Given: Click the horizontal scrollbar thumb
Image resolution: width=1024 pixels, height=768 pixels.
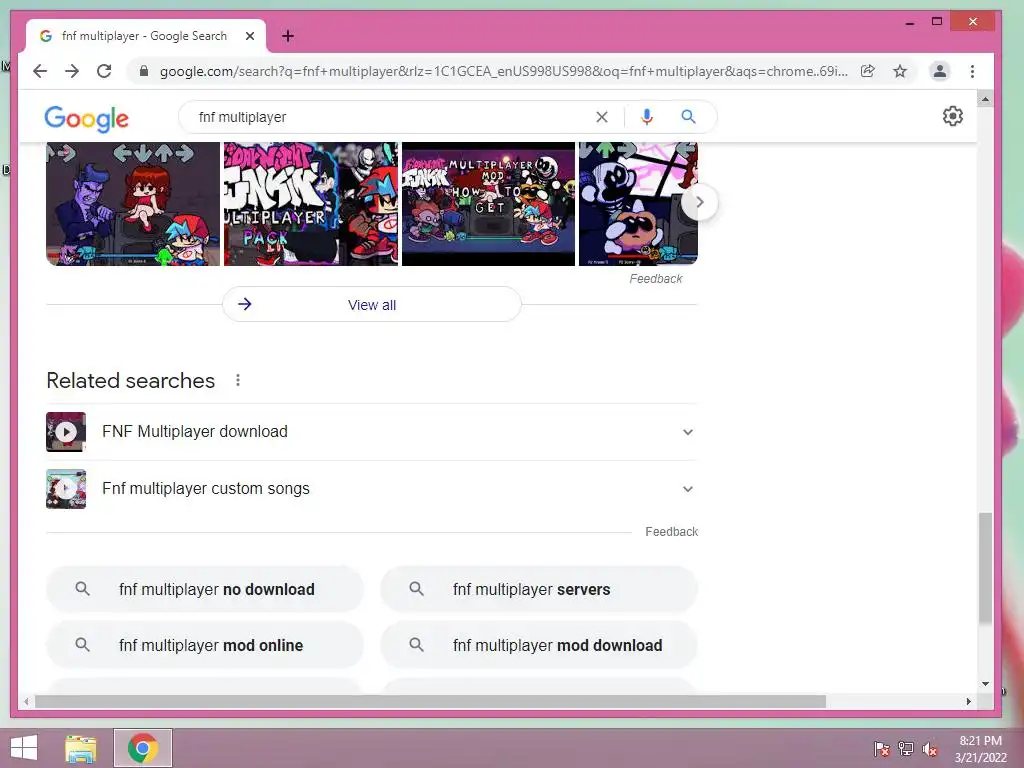Looking at the screenshot, I should click(x=430, y=701).
